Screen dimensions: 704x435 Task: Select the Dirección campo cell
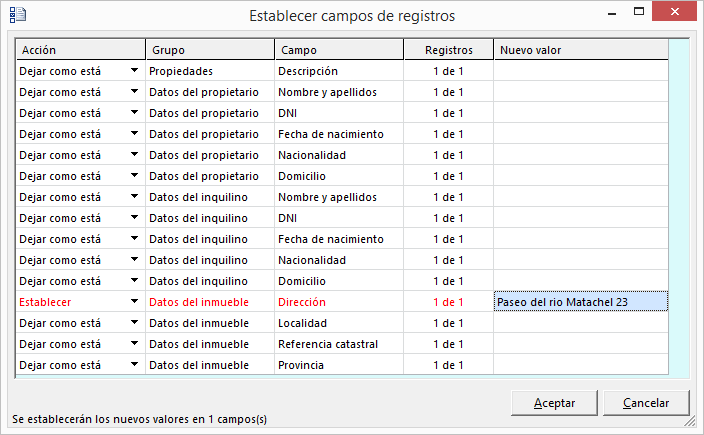coord(338,301)
